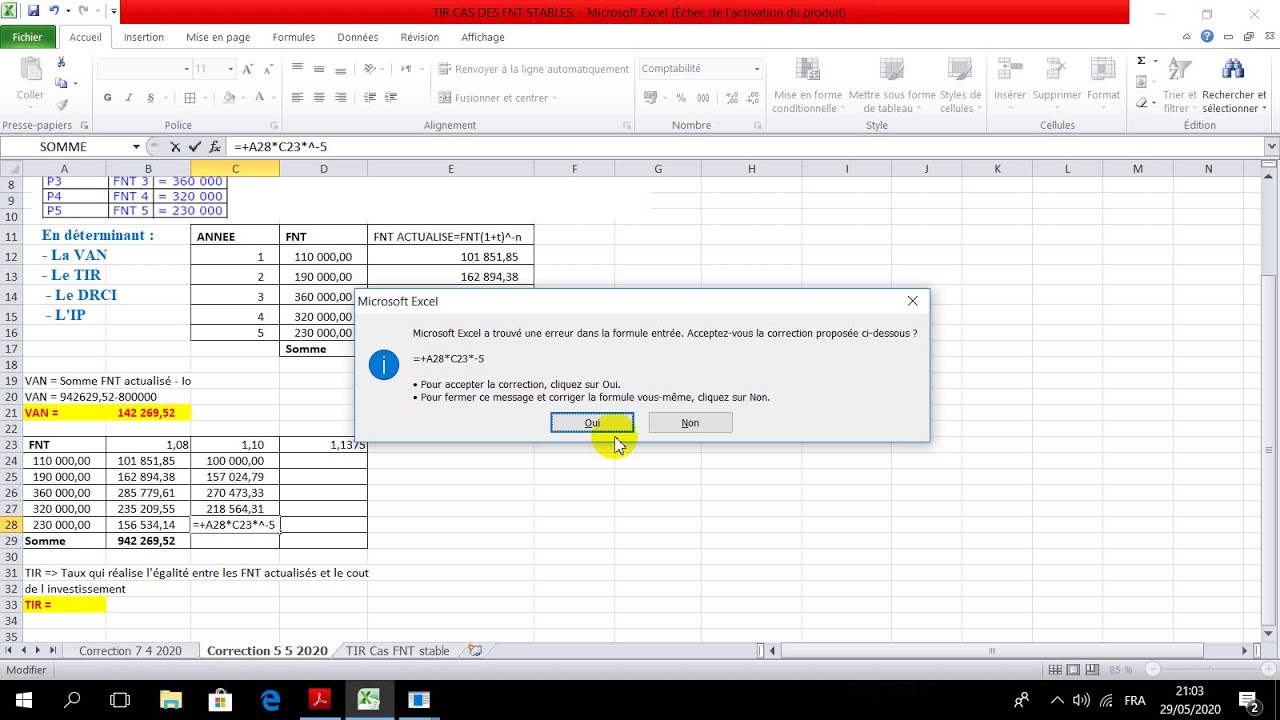Click the increase indent icon
The width and height of the screenshot is (1280, 720).
[x=391, y=98]
